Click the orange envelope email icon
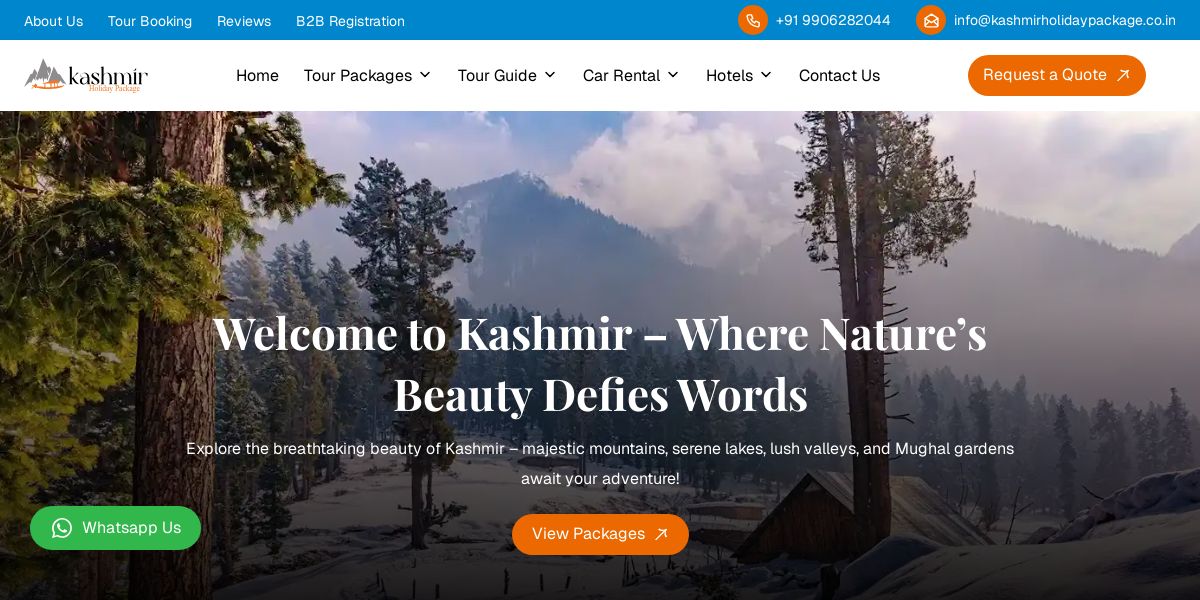Screen dimensions: 1200x600 click(931, 20)
